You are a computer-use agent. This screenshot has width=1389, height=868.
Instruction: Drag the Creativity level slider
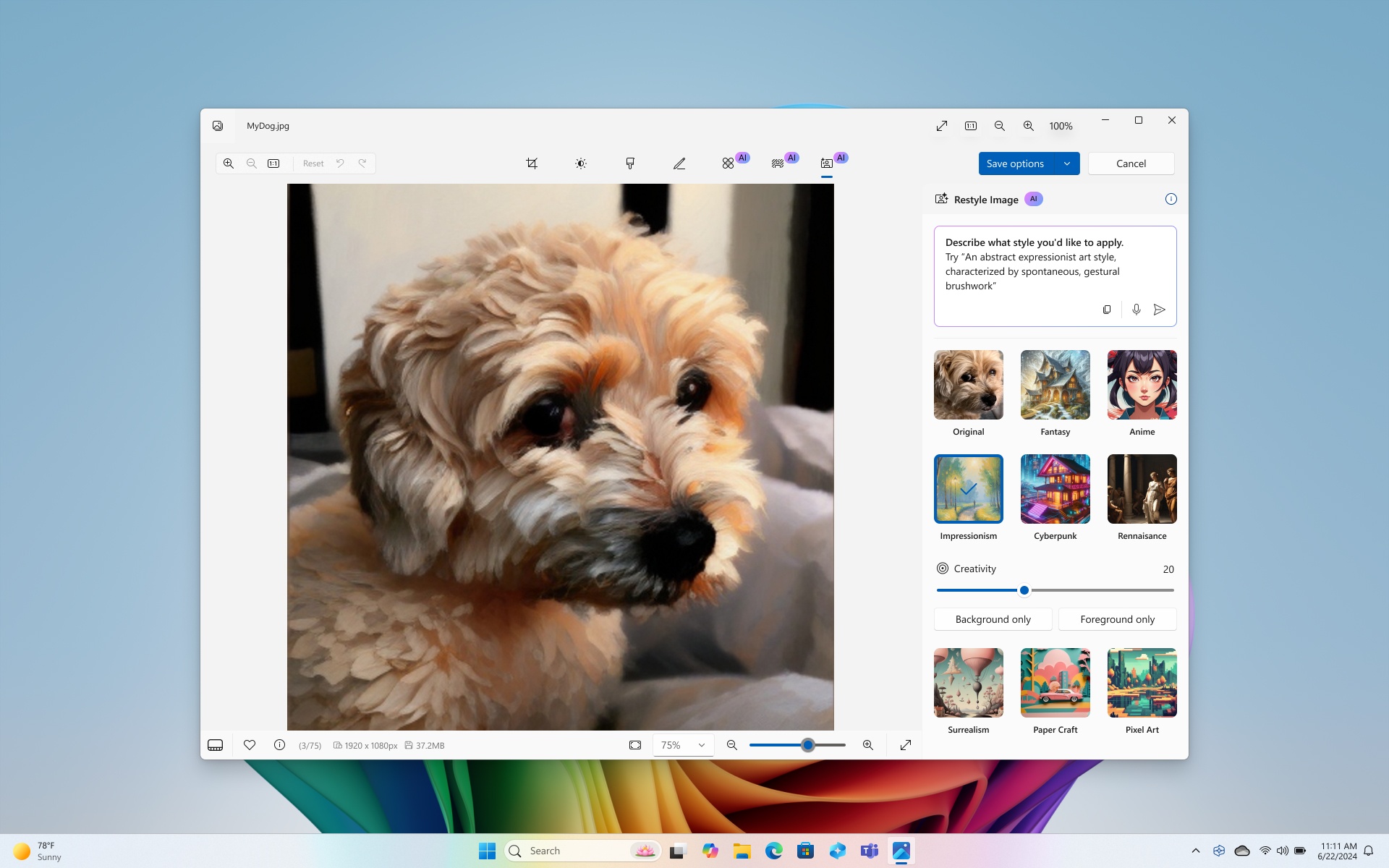coord(1024,590)
